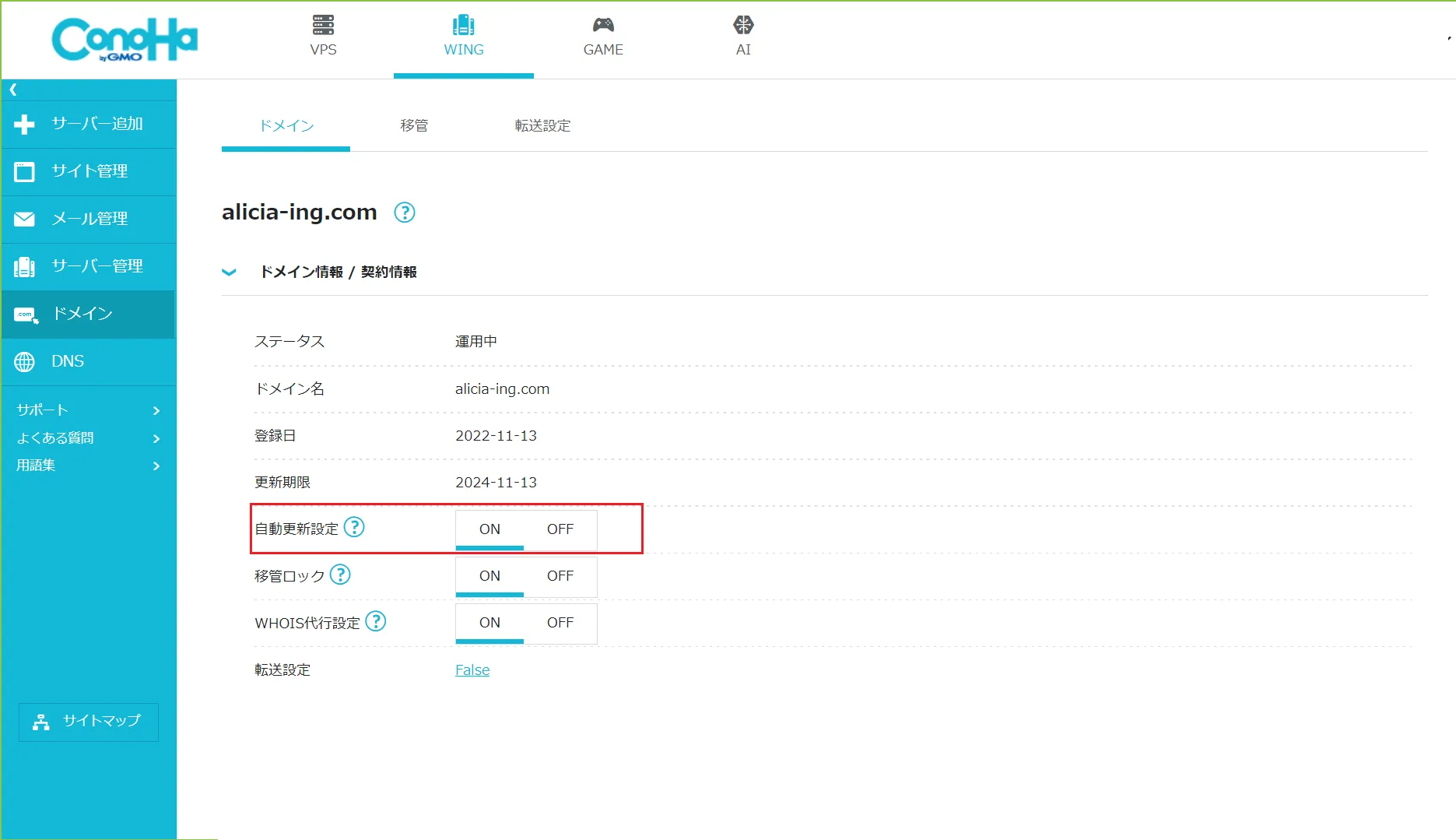The image size is (1456, 840).
Task: Expand the サポート submenu arrow
Action: point(156,410)
